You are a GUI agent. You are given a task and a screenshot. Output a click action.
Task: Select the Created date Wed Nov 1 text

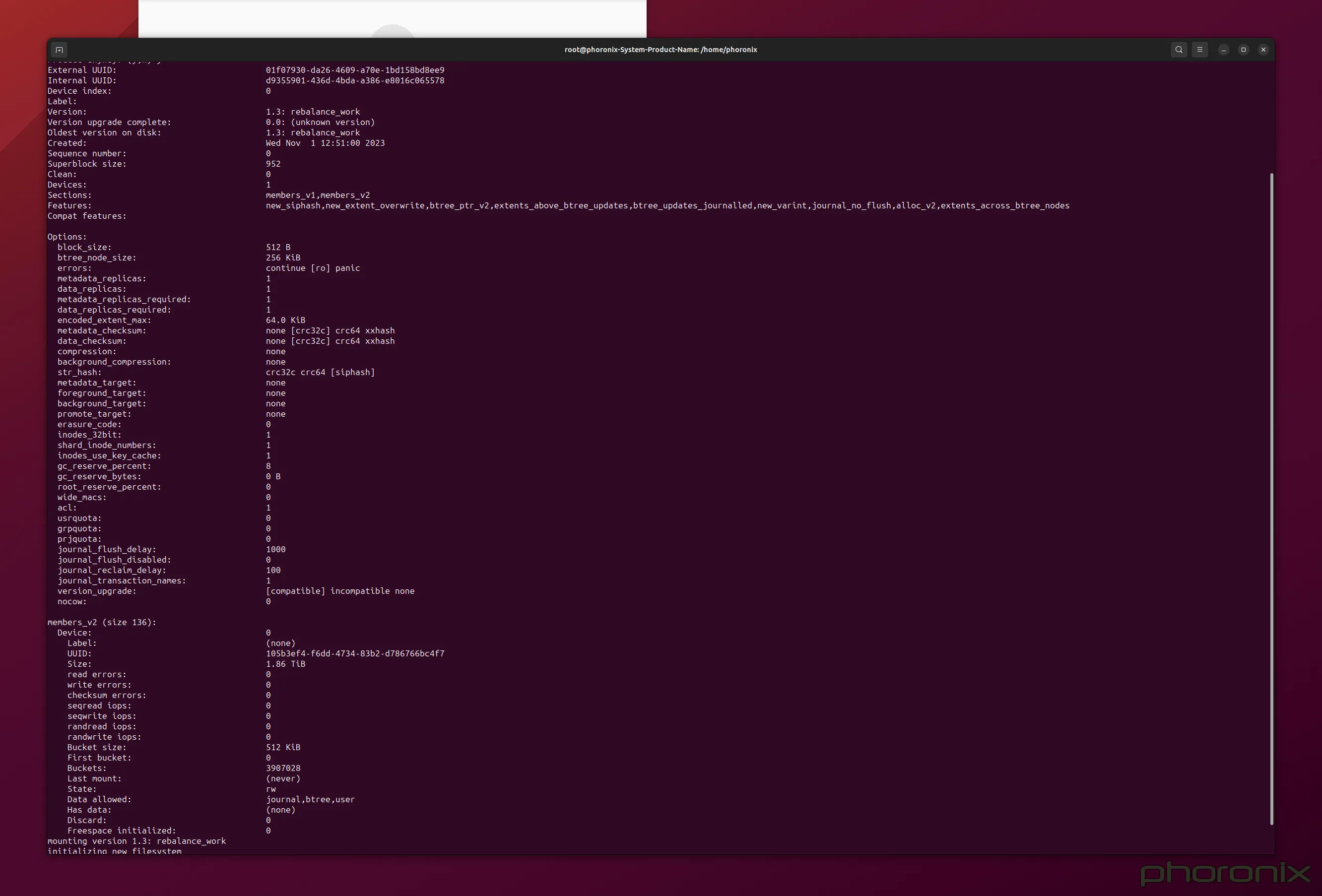pos(326,143)
